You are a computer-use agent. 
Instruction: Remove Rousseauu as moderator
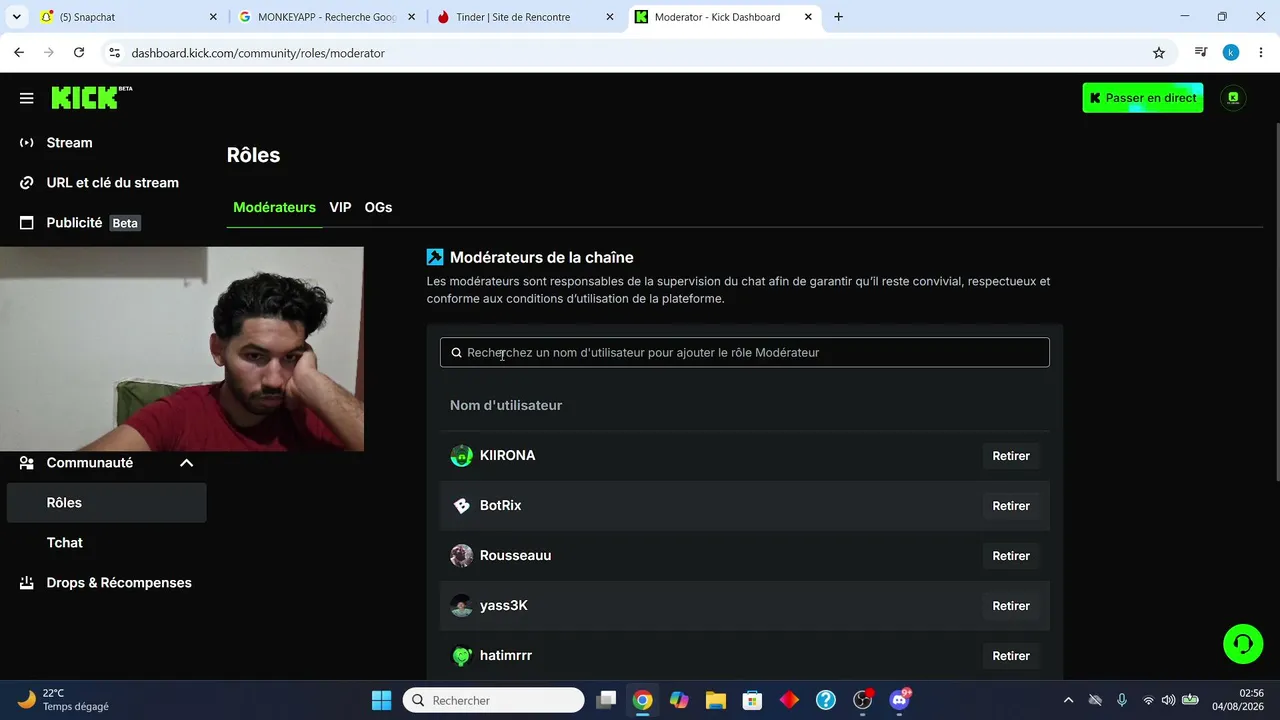point(1011,556)
